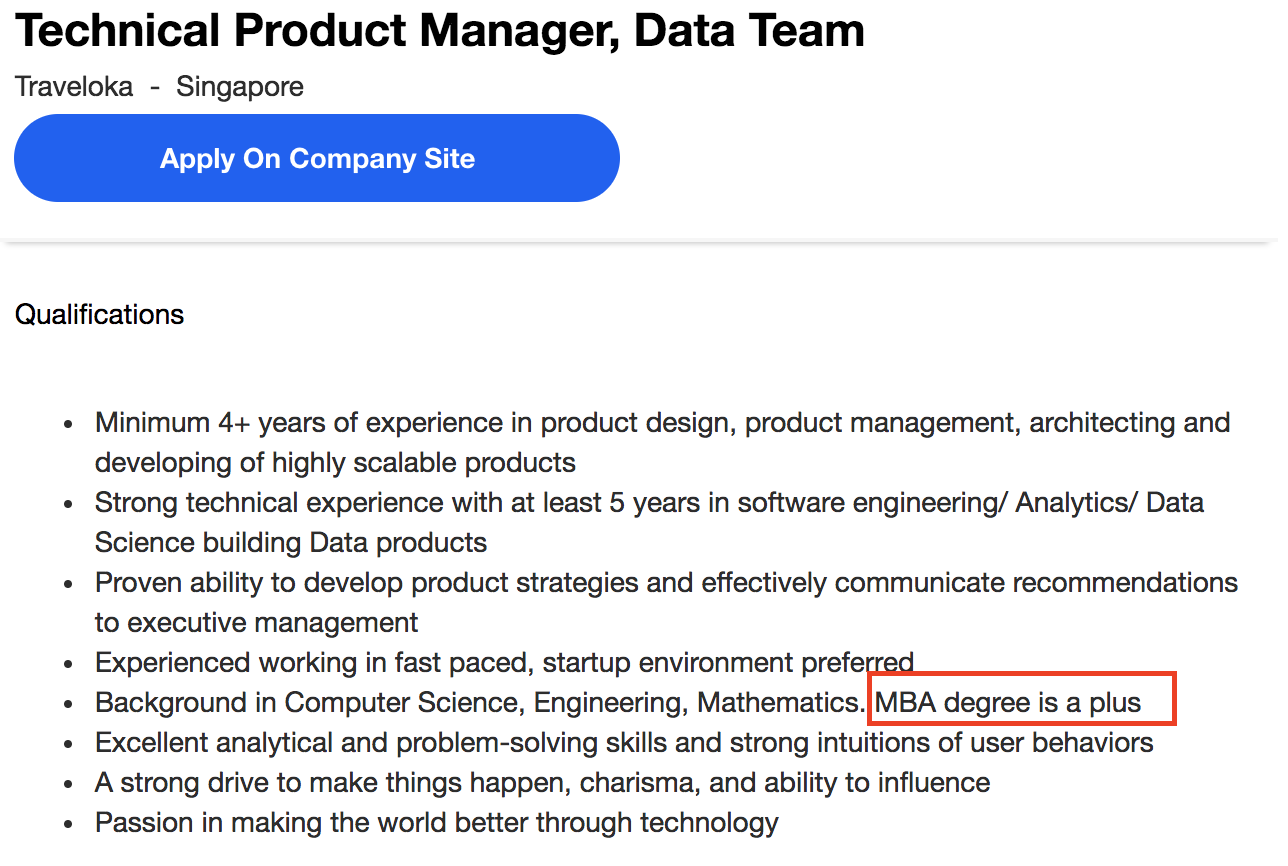Click the Excellent analytical and problem-solving skills line
Screen dimensions: 1288x866
[x=624, y=743]
